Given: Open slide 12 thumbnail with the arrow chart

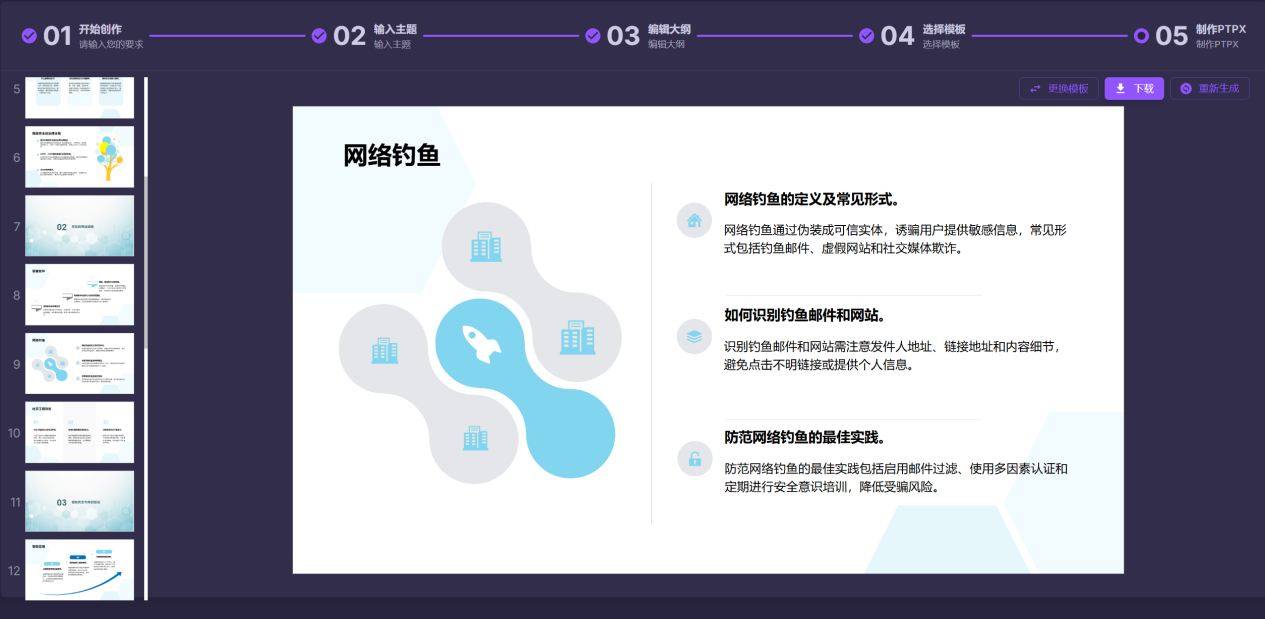Looking at the screenshot, I should 79,570.
